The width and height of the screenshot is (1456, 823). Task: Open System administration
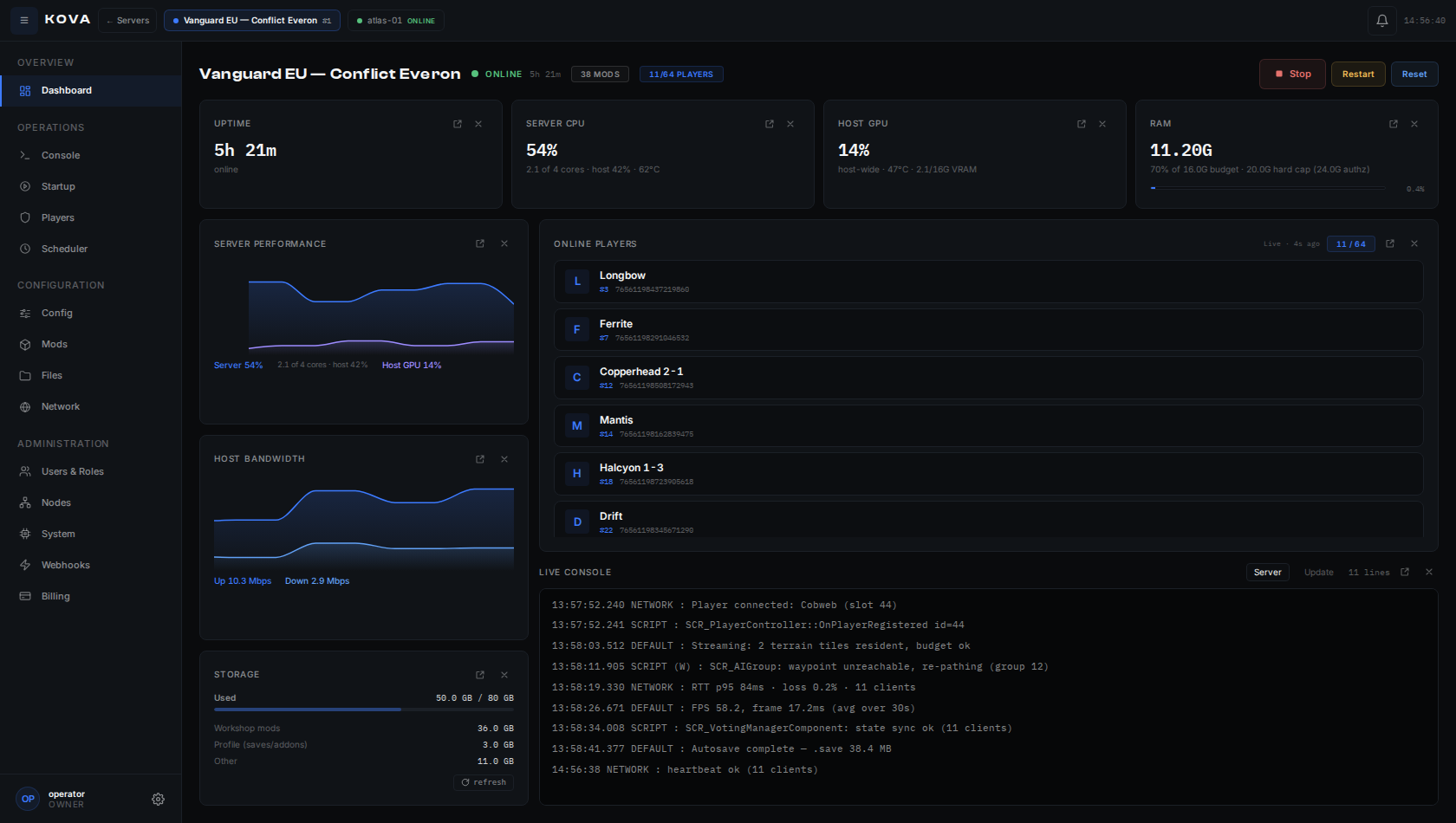(91, 534)
